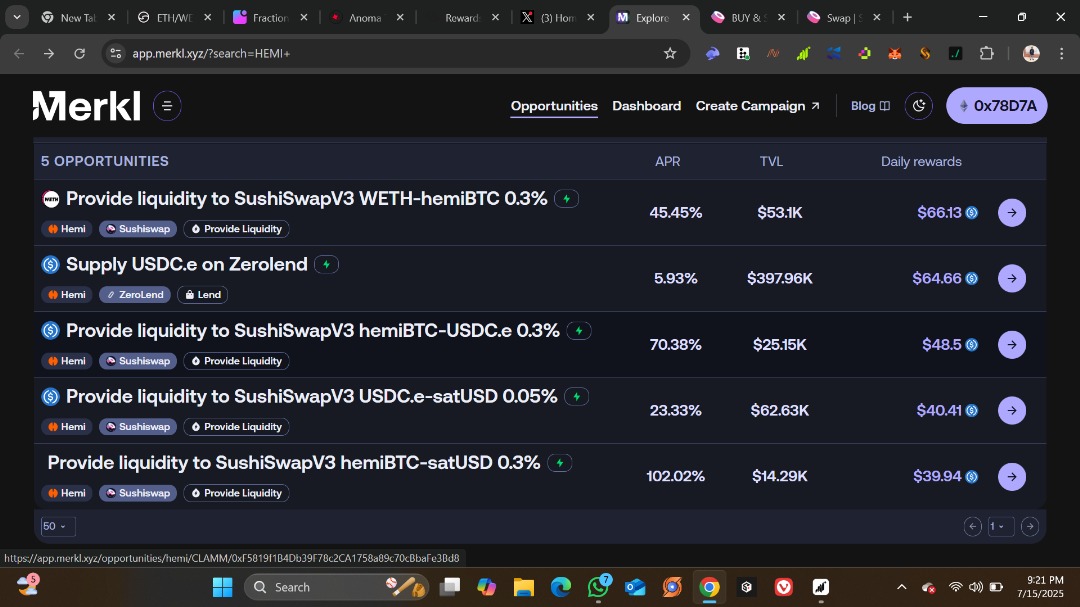Sort by Daily rewards column header
Viewport: 1080px width, 607px height.
921,161
